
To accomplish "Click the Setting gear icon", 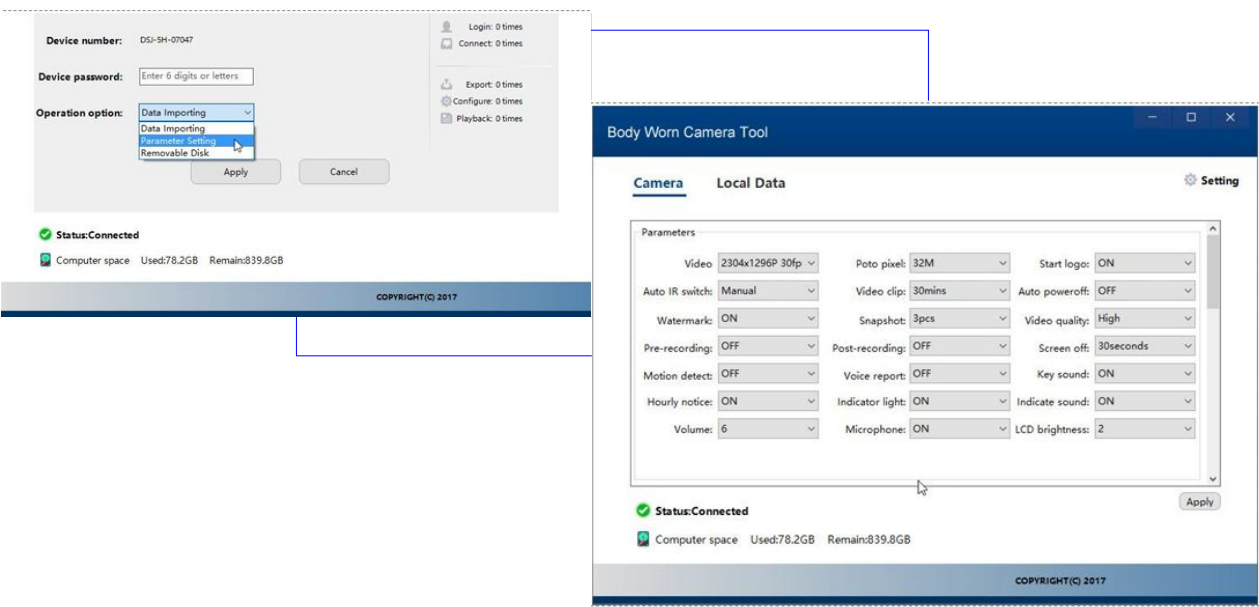I will pos(1190,181).
